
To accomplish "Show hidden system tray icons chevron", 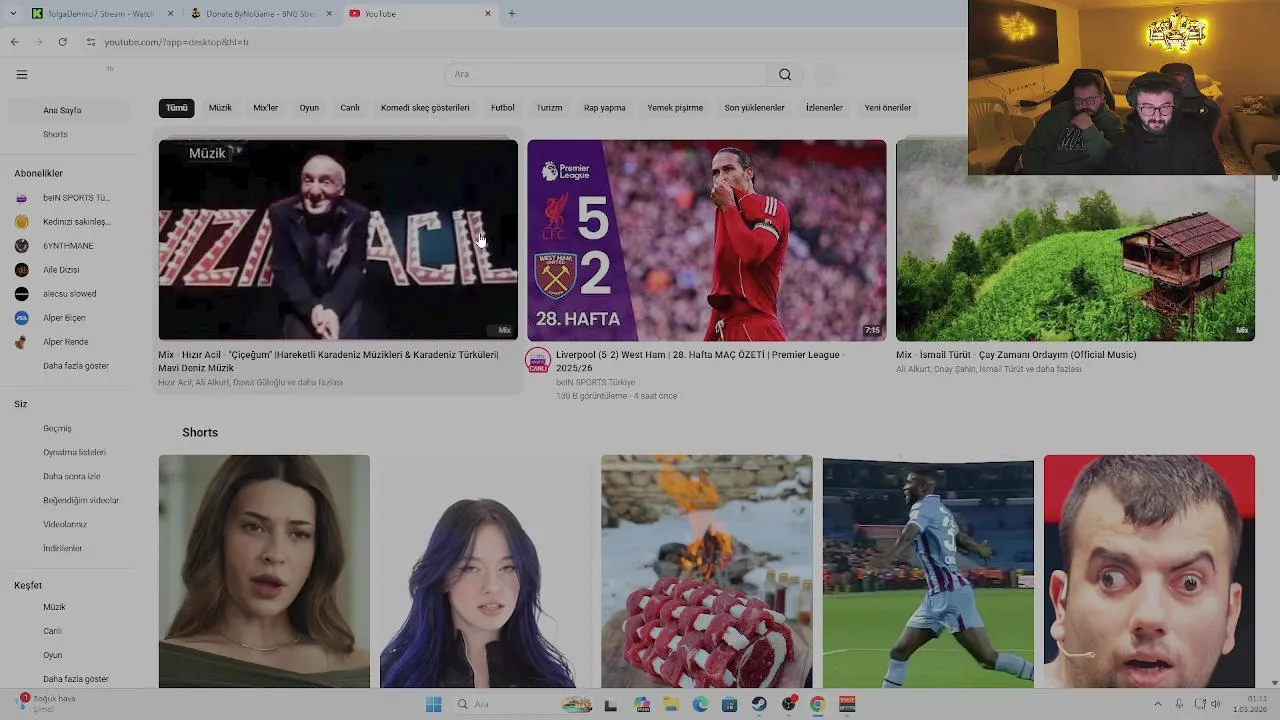I will (x=1158, y=705).
